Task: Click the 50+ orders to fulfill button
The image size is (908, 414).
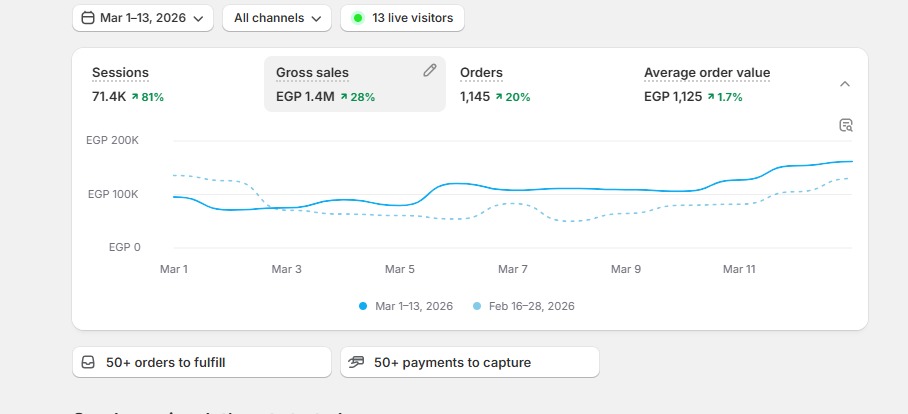Action: click(x=202, y=362)
